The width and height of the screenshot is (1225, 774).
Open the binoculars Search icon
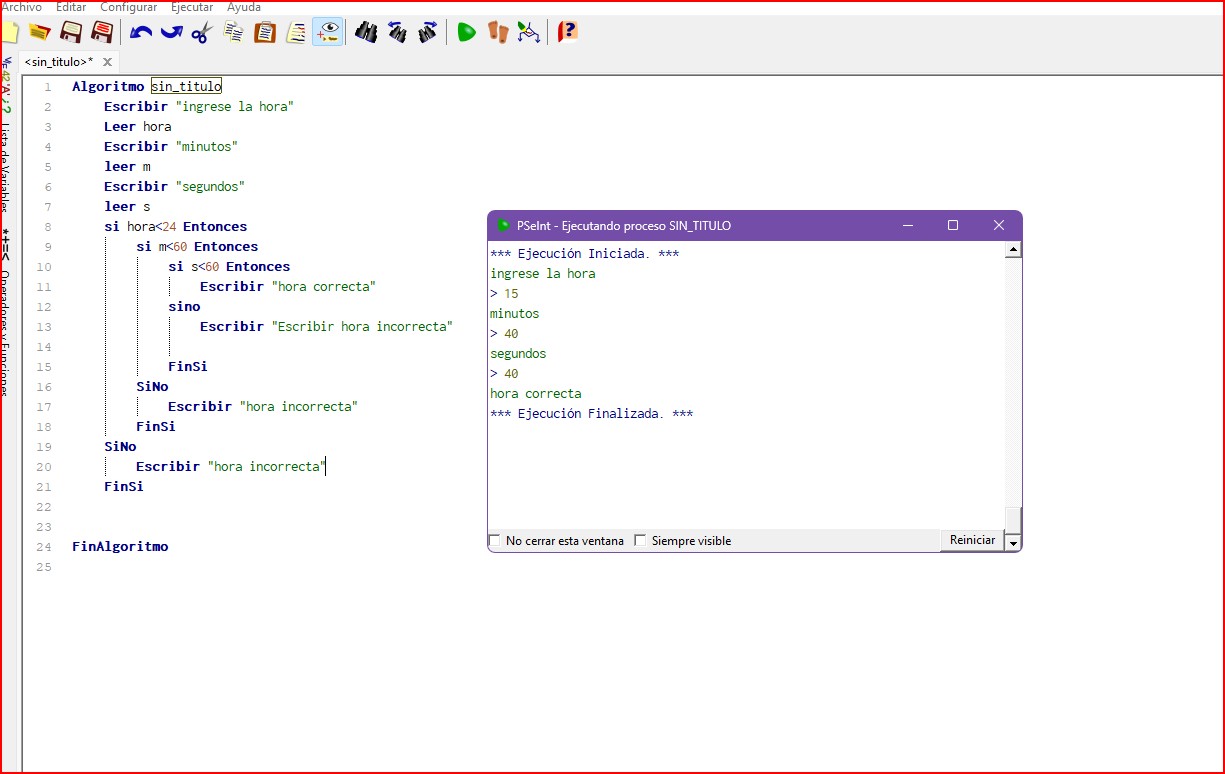pos(366,32)
